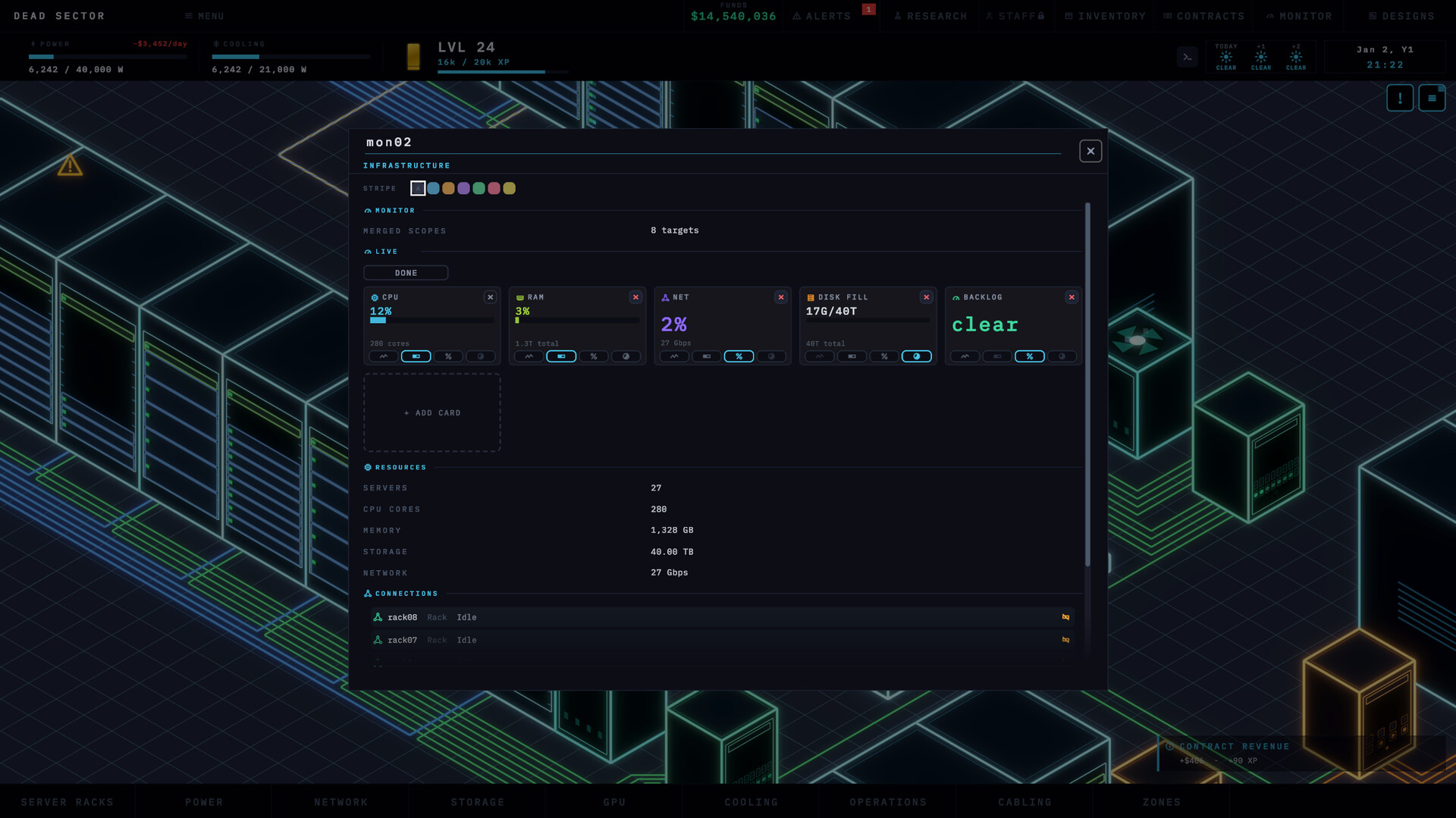Screen dimensions: 1456x818
Task: Open the INVENTORY tab
Action: point(1106,16)
